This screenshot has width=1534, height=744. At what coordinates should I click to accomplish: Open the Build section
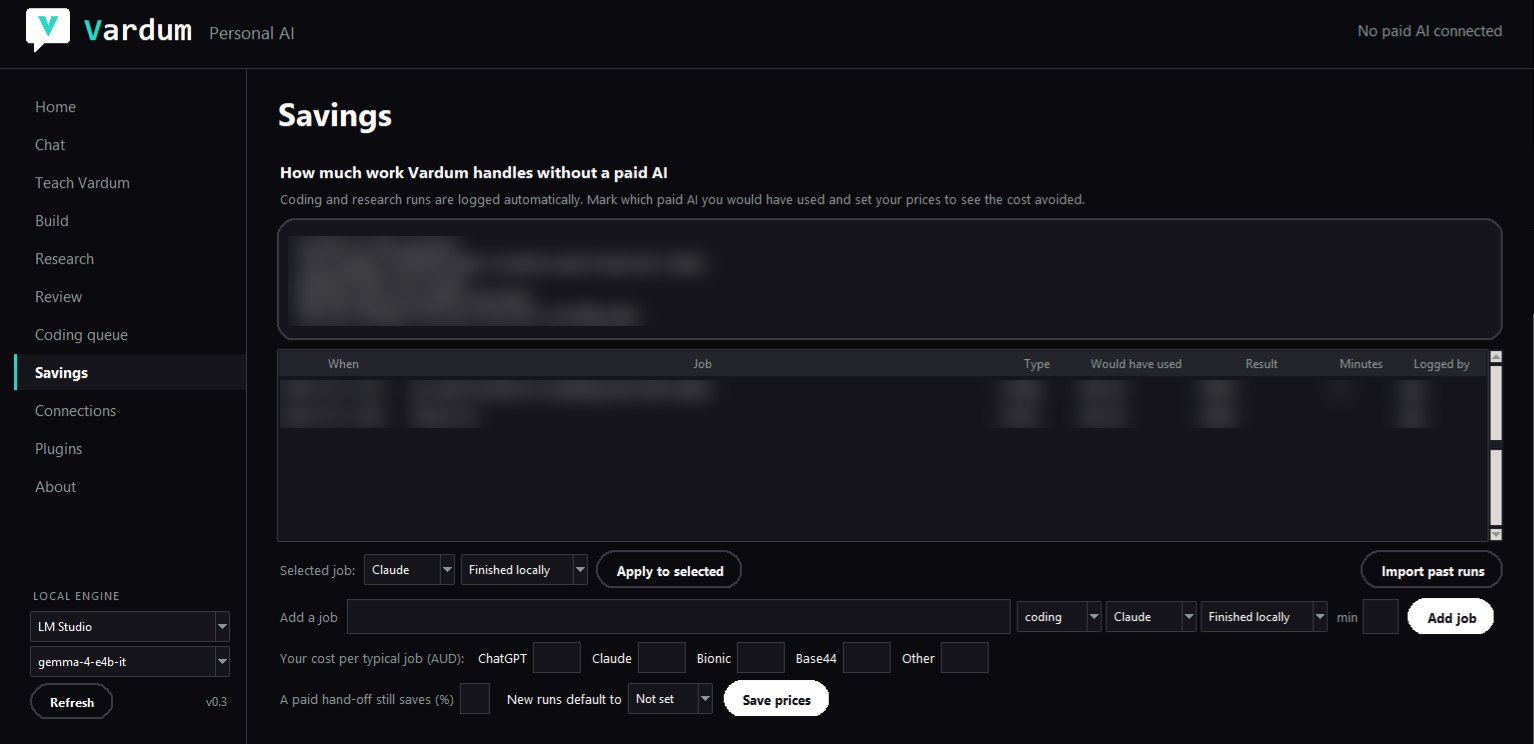point(52,221)
